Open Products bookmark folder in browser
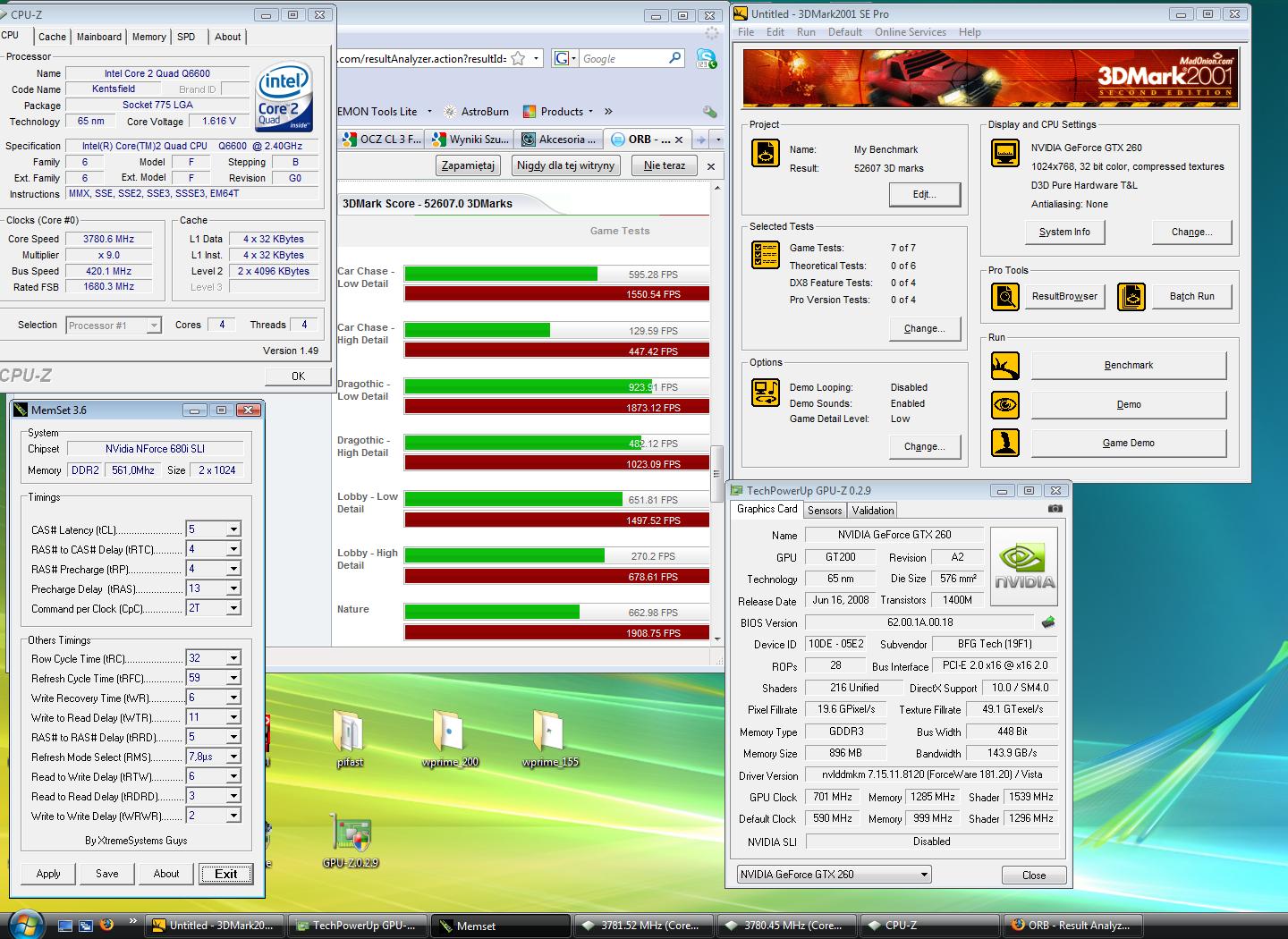The width and height of the screenshot is (1288, 939). pyautogui.click(x=561, y=112)
